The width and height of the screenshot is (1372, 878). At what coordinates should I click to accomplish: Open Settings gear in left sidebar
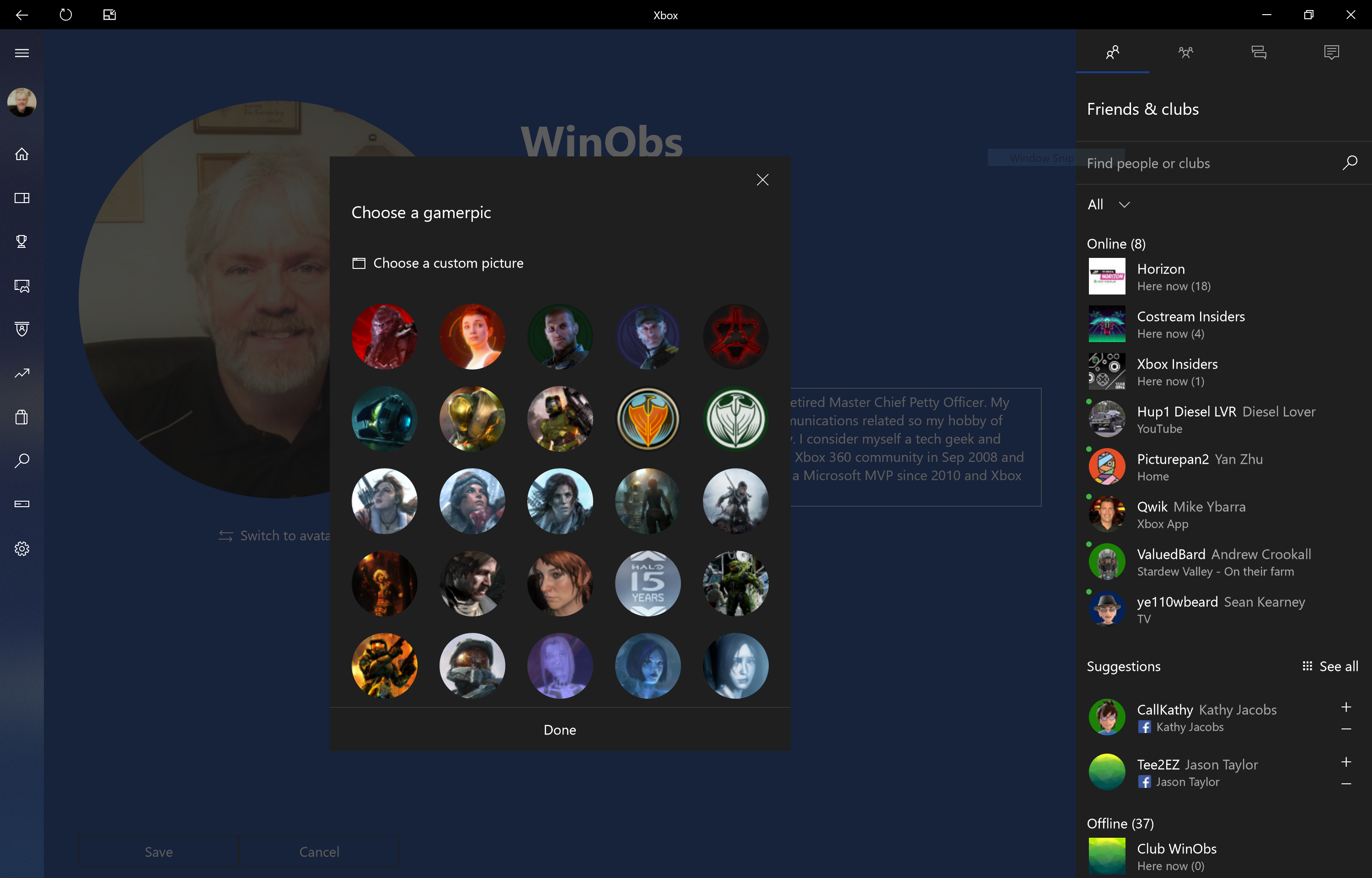point(21,548)
